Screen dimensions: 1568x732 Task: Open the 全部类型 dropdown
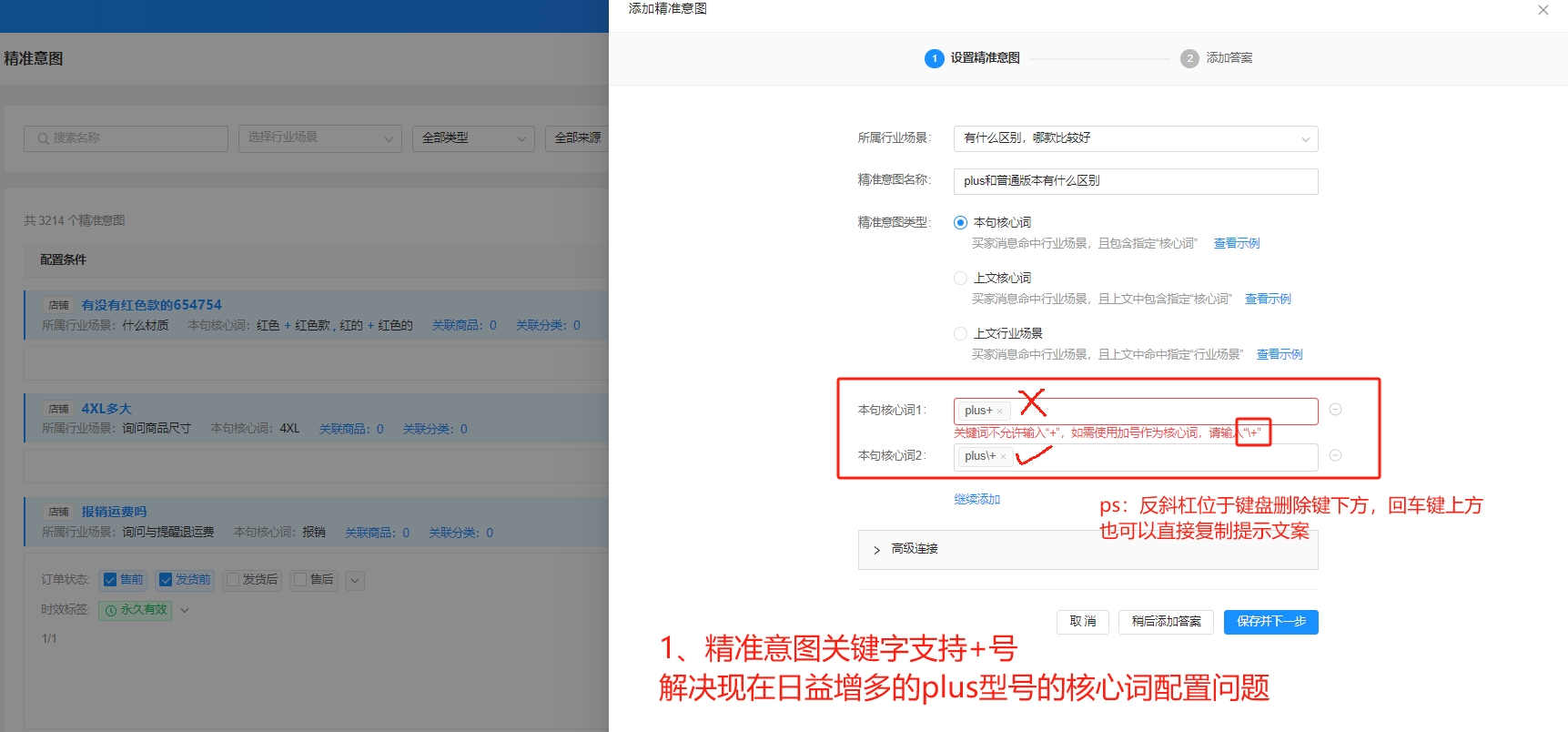point(473,138)
